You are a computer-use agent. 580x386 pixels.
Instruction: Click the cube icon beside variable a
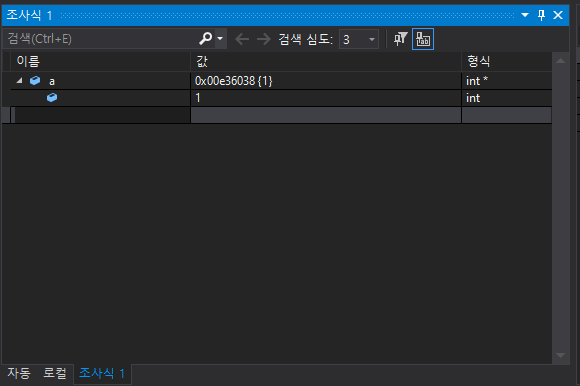pos(35,81)
